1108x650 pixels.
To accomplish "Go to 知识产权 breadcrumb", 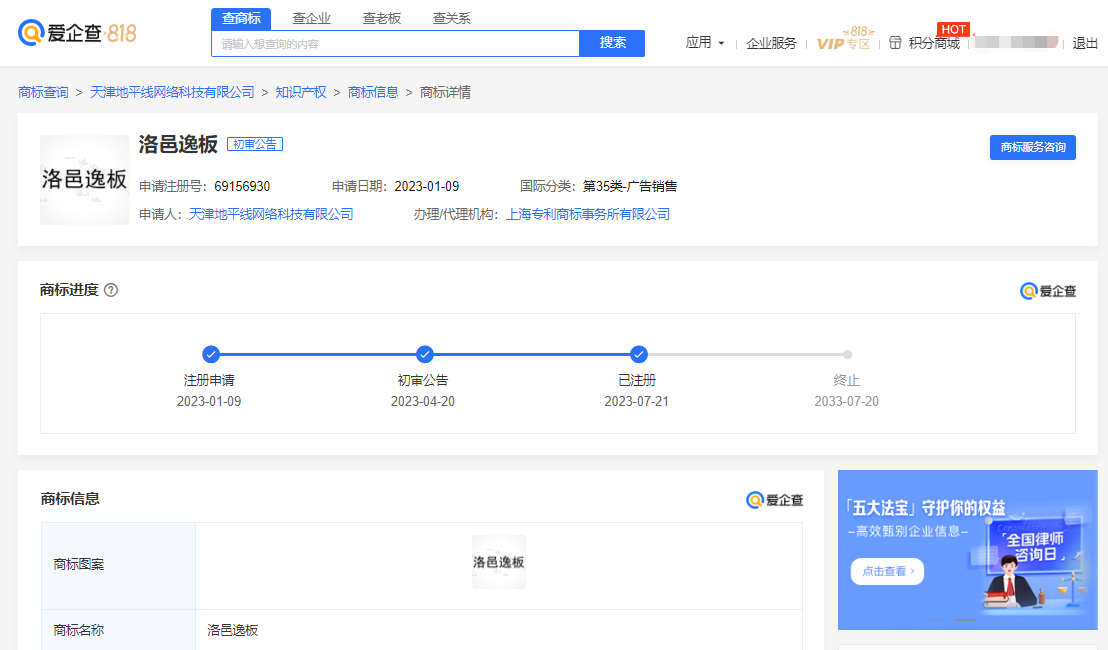I will (301, 93).
